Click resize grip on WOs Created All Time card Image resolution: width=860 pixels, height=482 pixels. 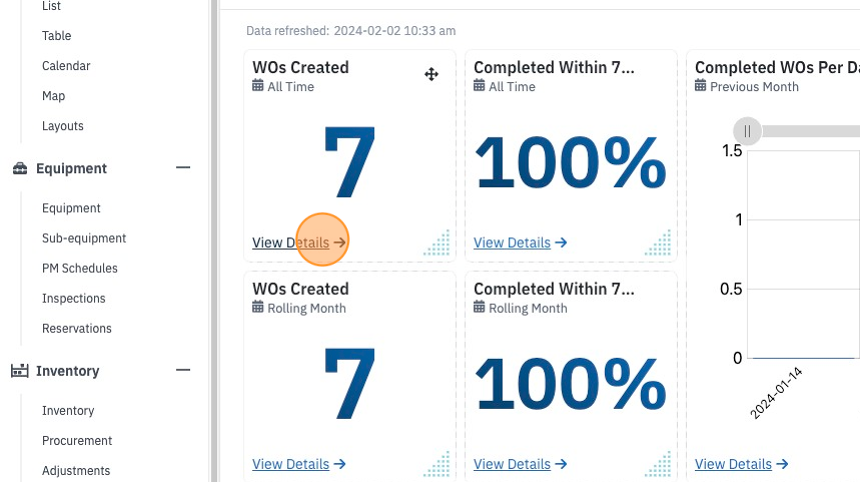[x=437, y=242]
